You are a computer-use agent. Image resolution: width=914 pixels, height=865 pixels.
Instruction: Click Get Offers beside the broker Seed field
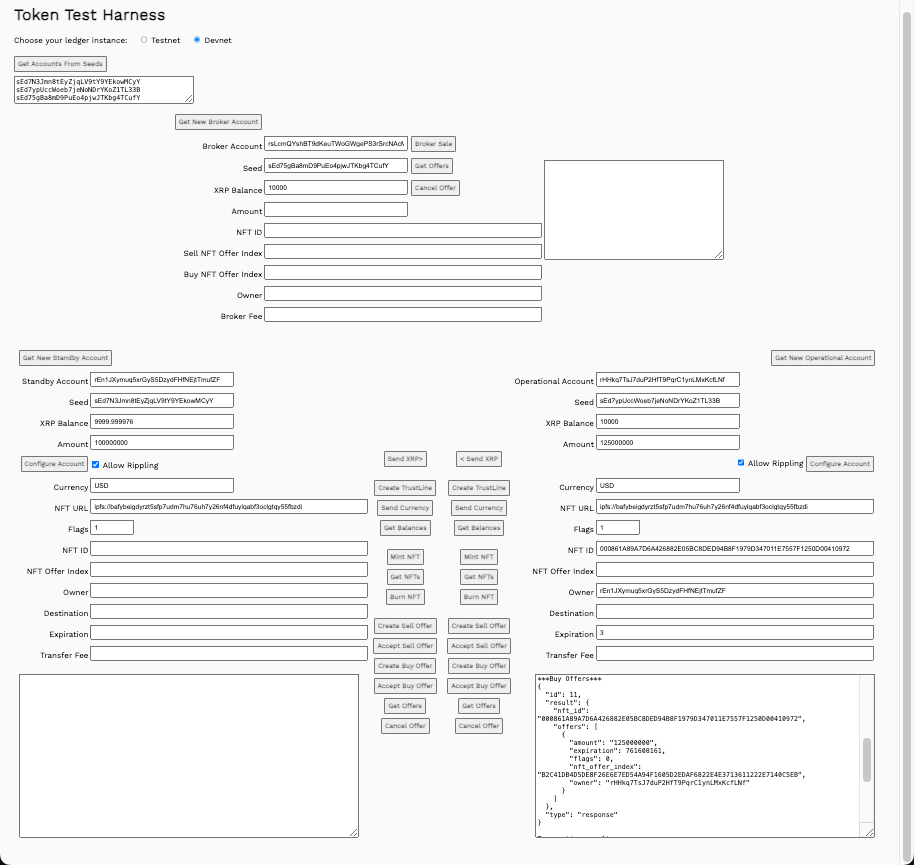tap(432, 166)
